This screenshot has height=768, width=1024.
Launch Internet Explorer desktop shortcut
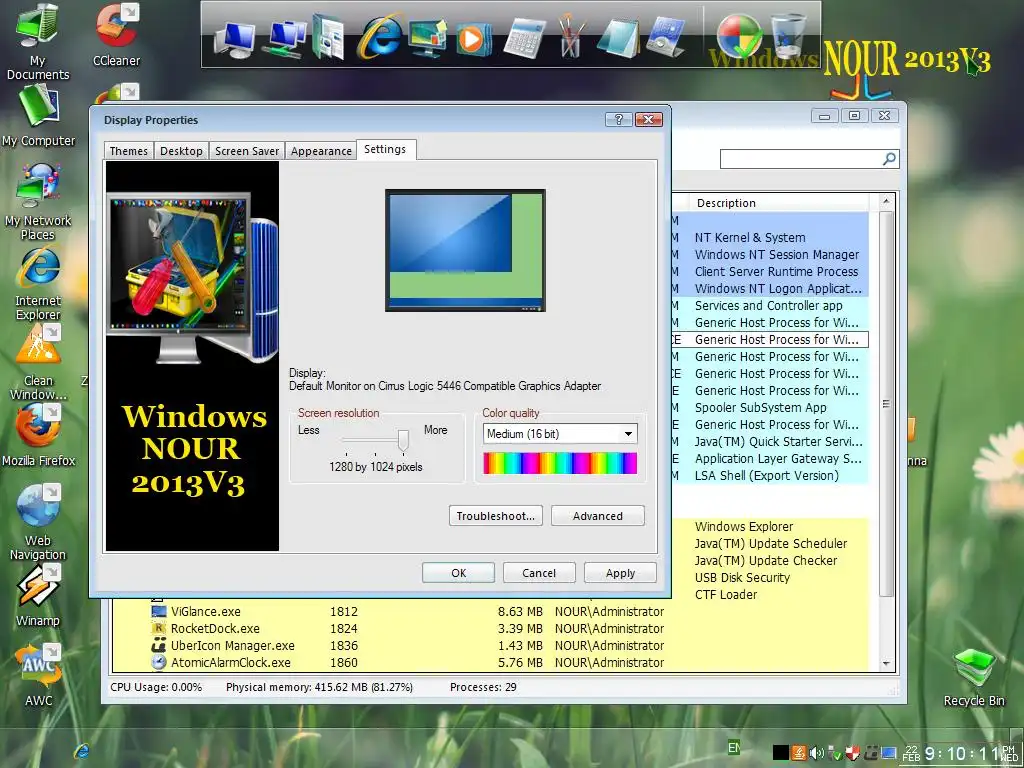(x=38, y=283)
